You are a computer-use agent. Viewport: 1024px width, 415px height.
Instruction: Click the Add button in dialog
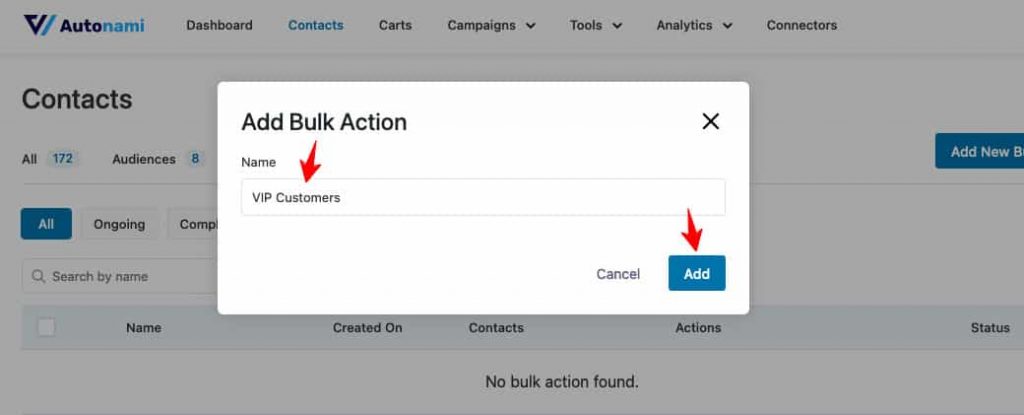697,273
